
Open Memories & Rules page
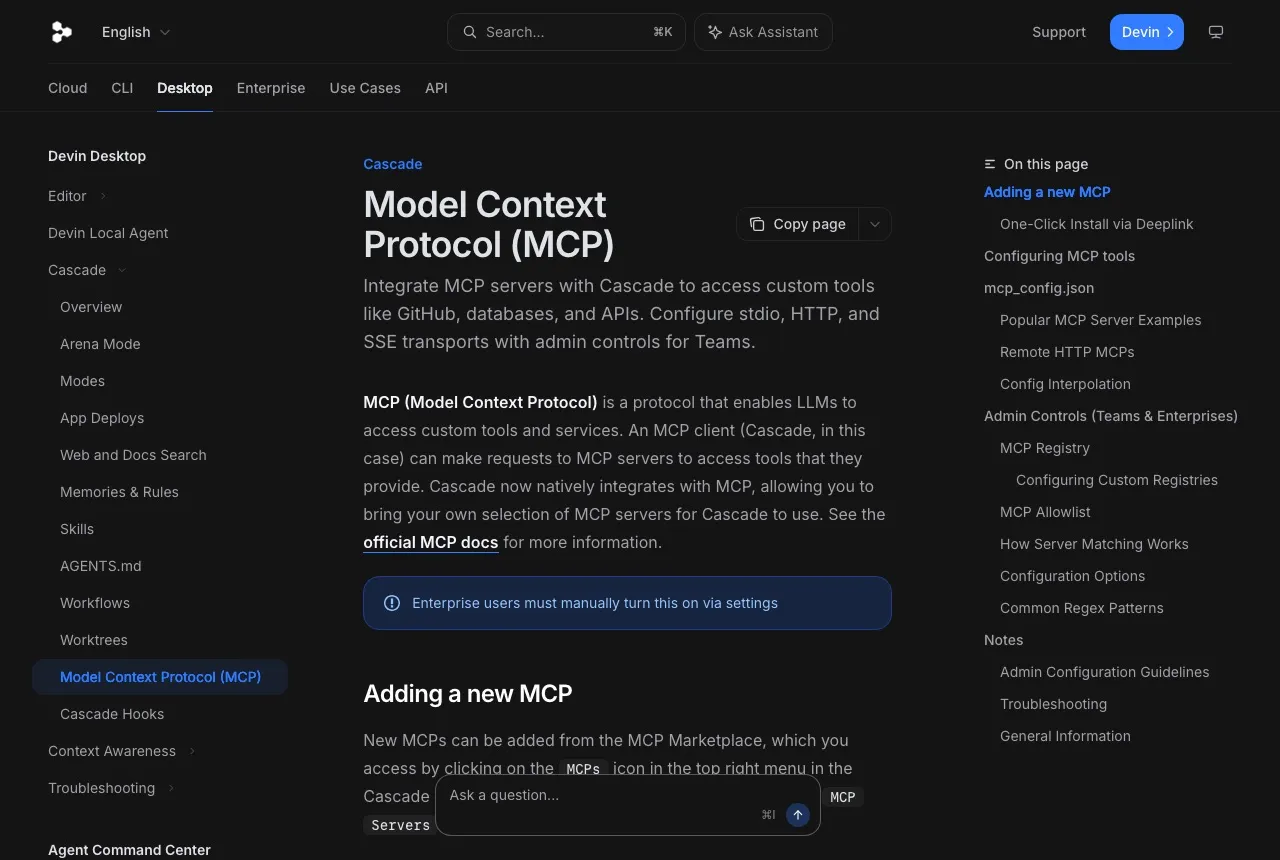point(119,492)
